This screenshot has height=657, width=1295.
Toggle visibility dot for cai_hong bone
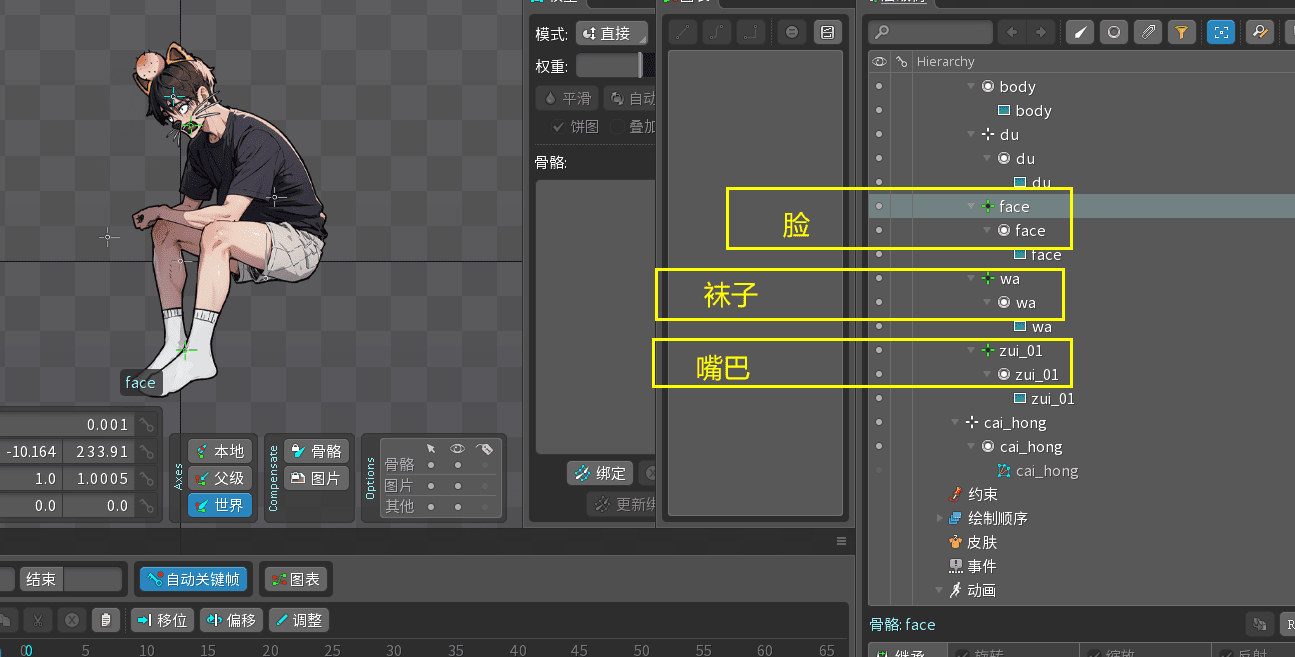point(879,423)
